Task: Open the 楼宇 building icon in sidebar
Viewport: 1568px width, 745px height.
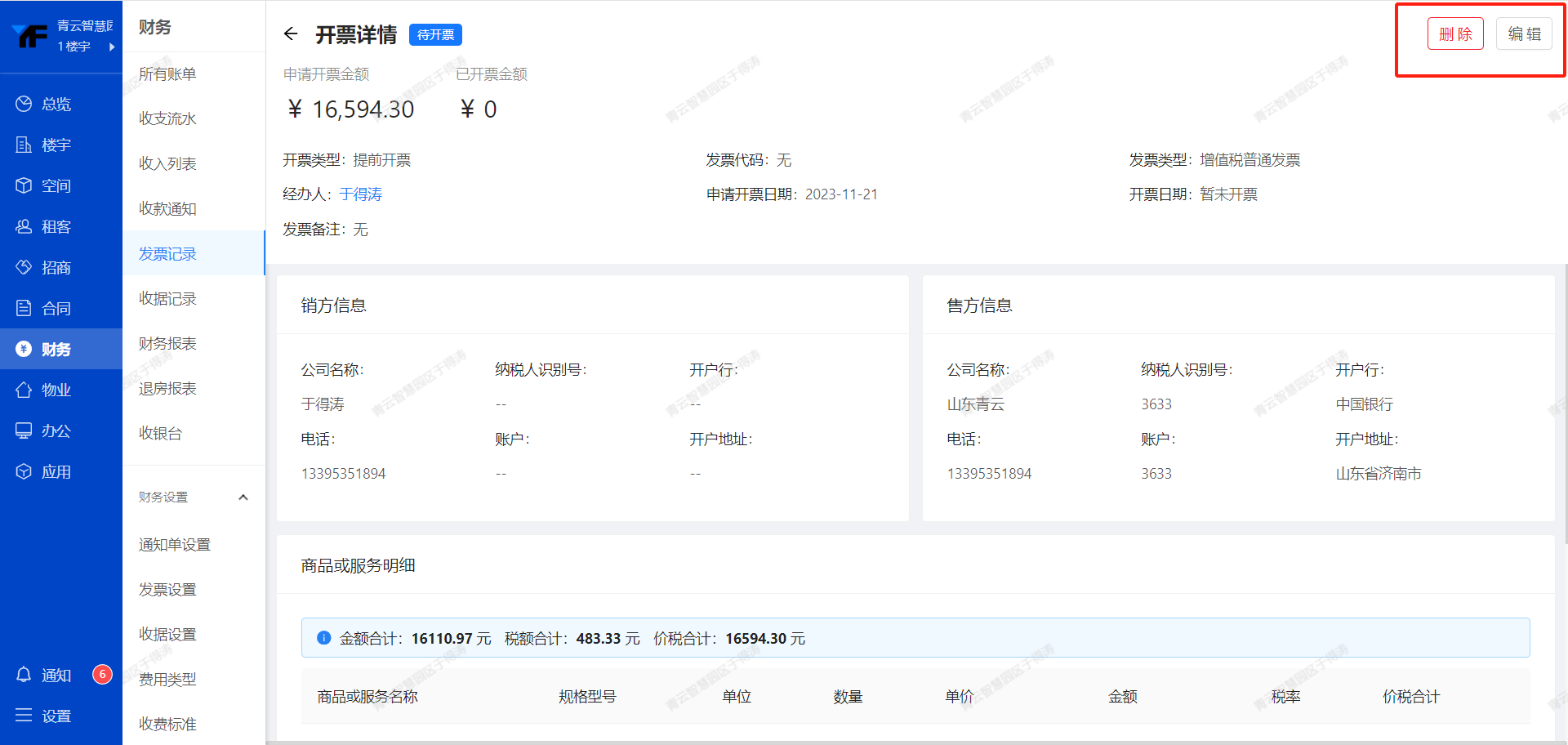Action: pos(24,145)
